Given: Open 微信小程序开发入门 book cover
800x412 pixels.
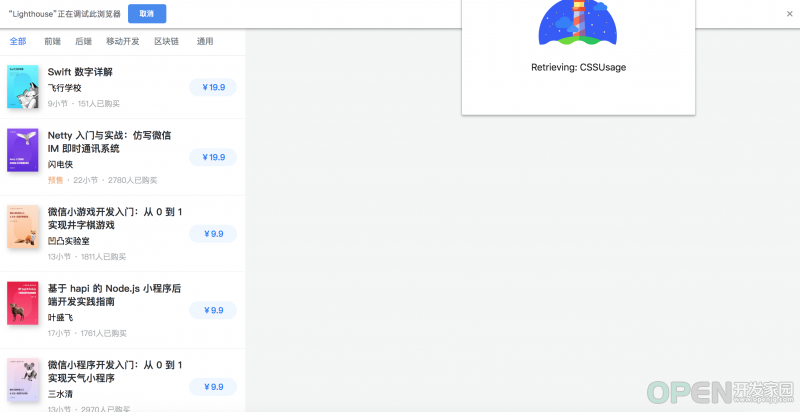Looking at the screenshot, I should (x=23, y=379).
